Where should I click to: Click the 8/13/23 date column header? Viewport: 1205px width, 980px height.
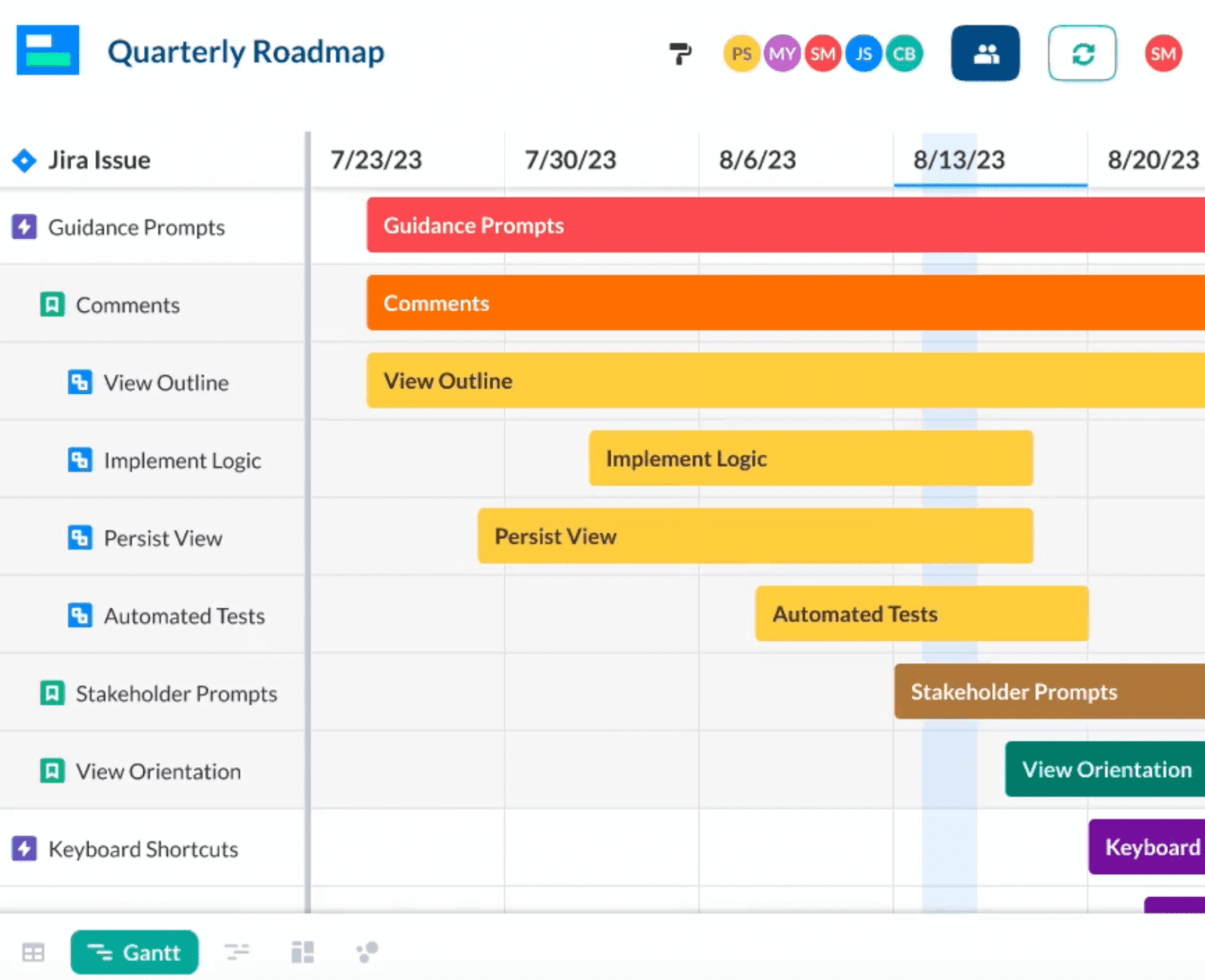(x=959, y=159)
